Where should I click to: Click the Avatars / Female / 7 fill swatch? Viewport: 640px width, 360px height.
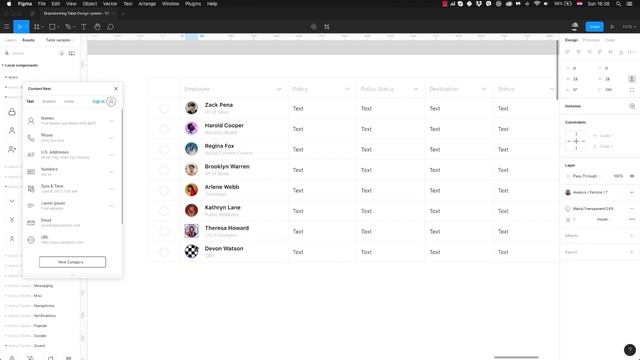[568, 192]
